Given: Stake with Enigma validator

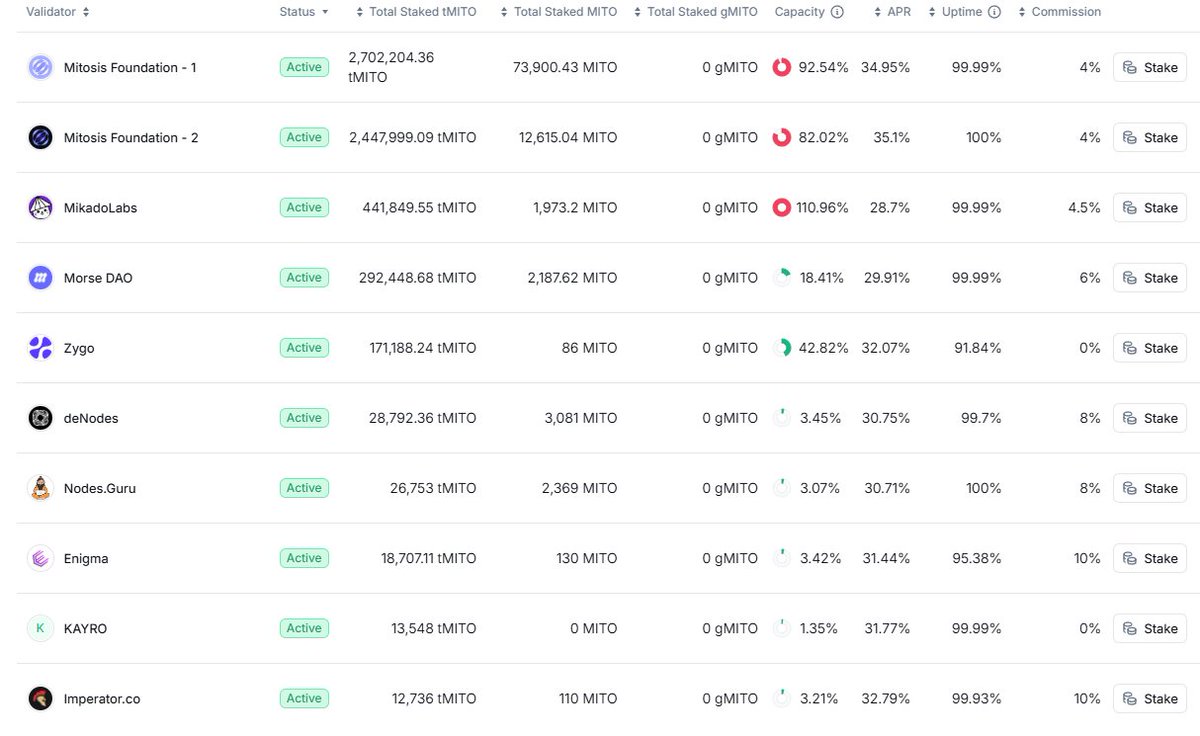Looking at the screenshot, I should 1150,558.
